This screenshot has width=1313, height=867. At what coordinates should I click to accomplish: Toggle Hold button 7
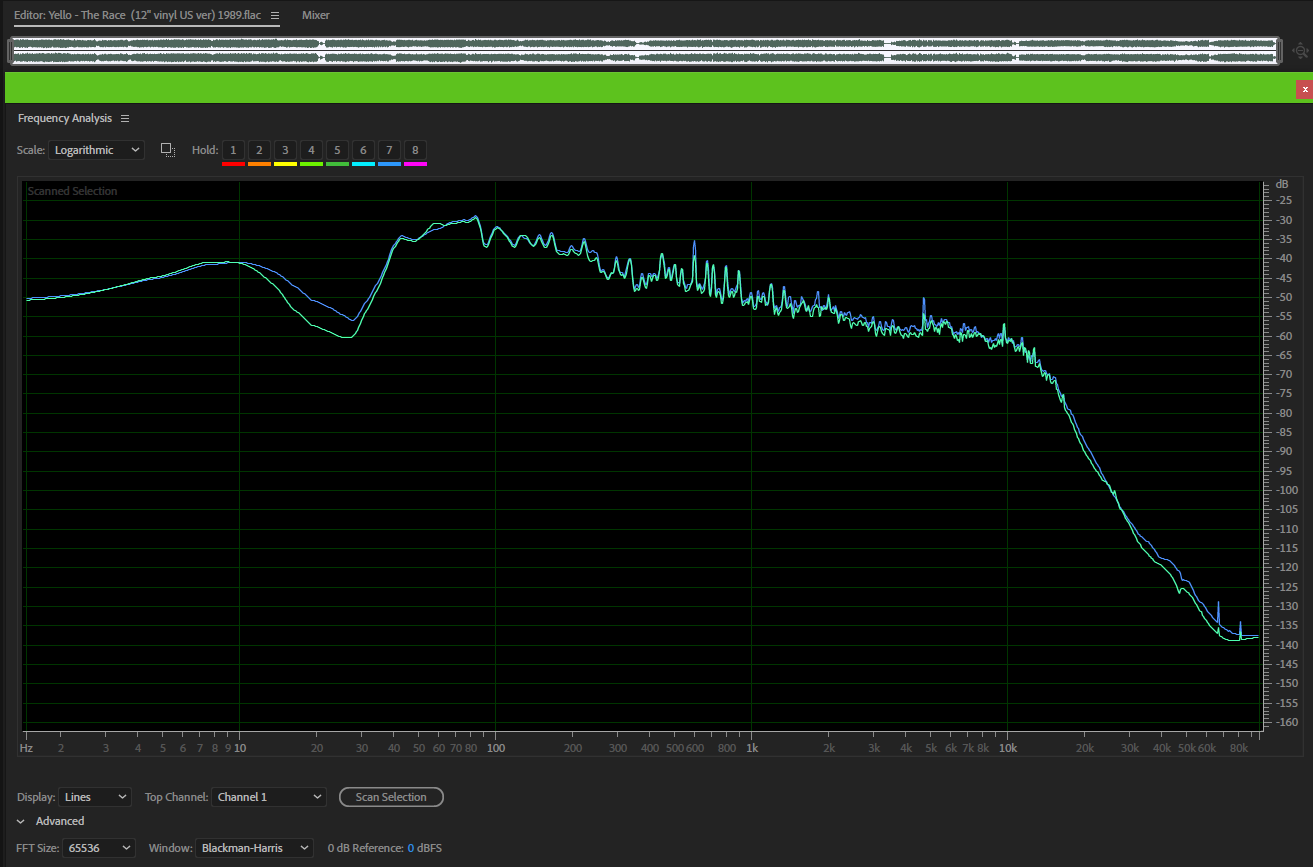coord(389,150)
